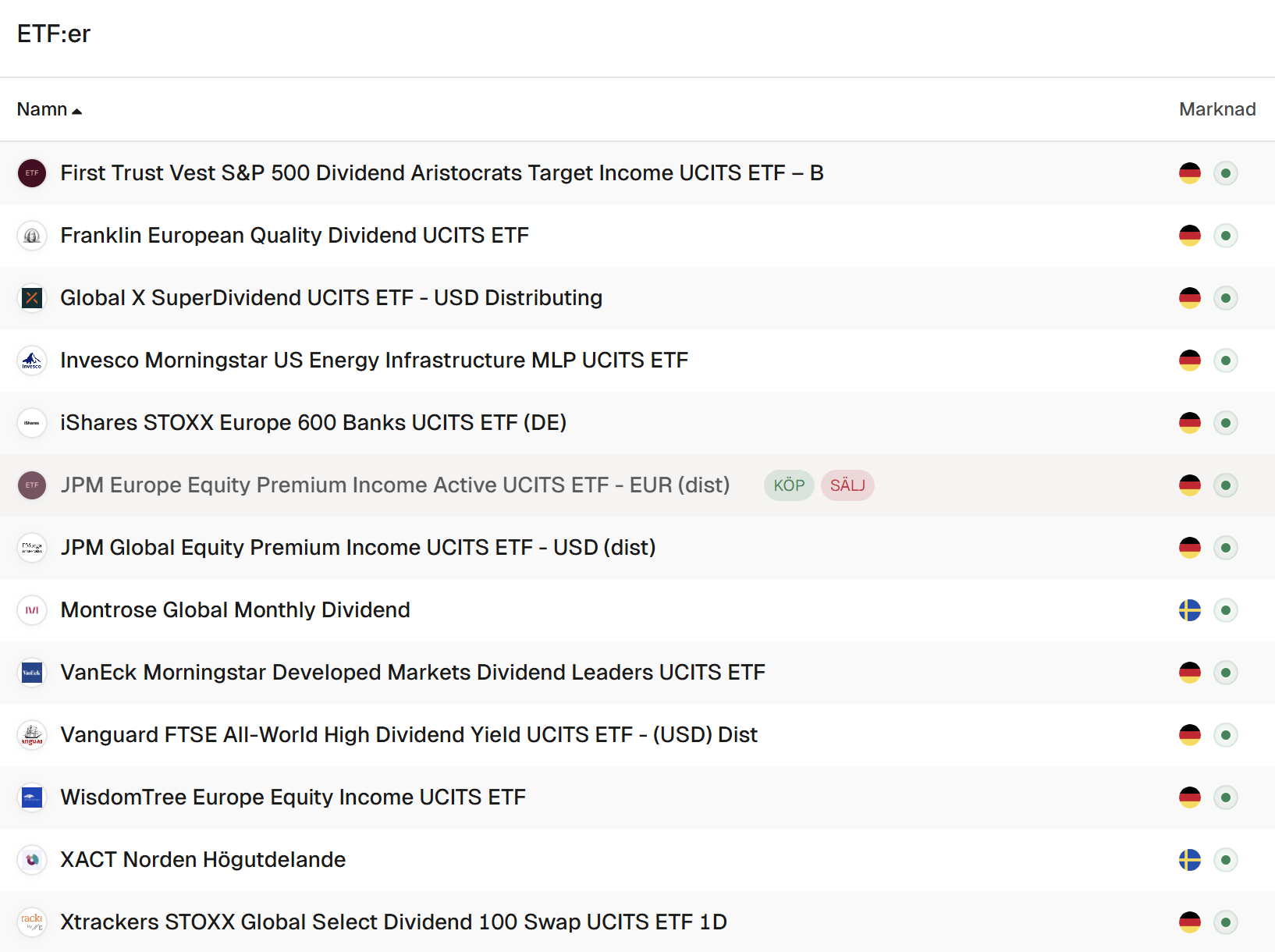Viewport: 1275px width, 952px height.
Task: Click the Invesco Morningstar logo icon
Action: click(x=32, y=361)
